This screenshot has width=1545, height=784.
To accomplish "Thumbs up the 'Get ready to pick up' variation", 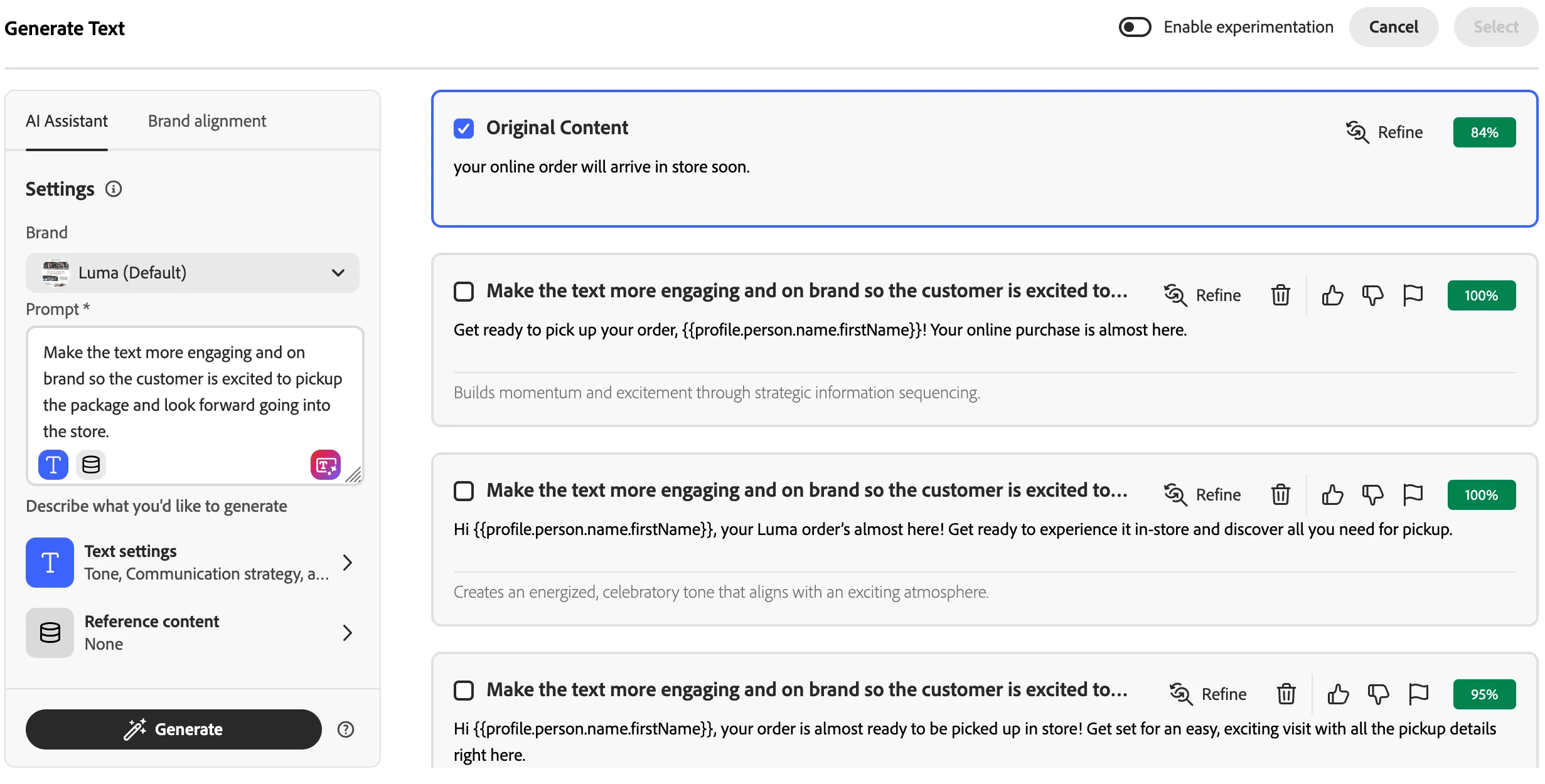I will coord(1332,295).
